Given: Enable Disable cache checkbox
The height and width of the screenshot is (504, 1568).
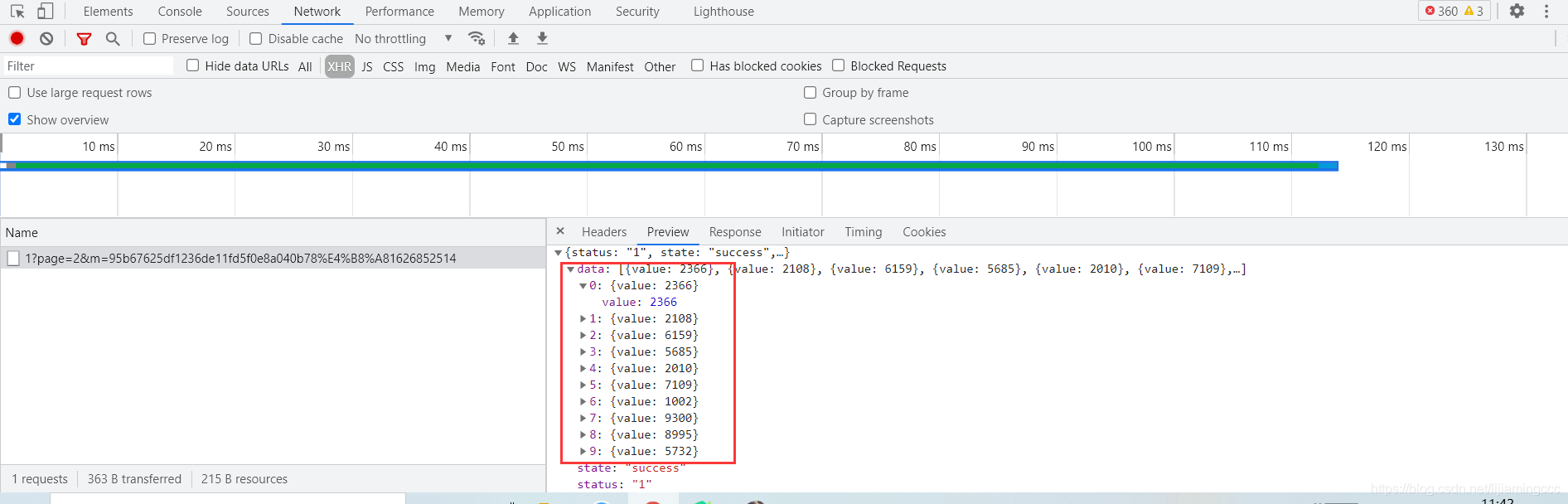Looking at the screenshot, I should [256, 38].
